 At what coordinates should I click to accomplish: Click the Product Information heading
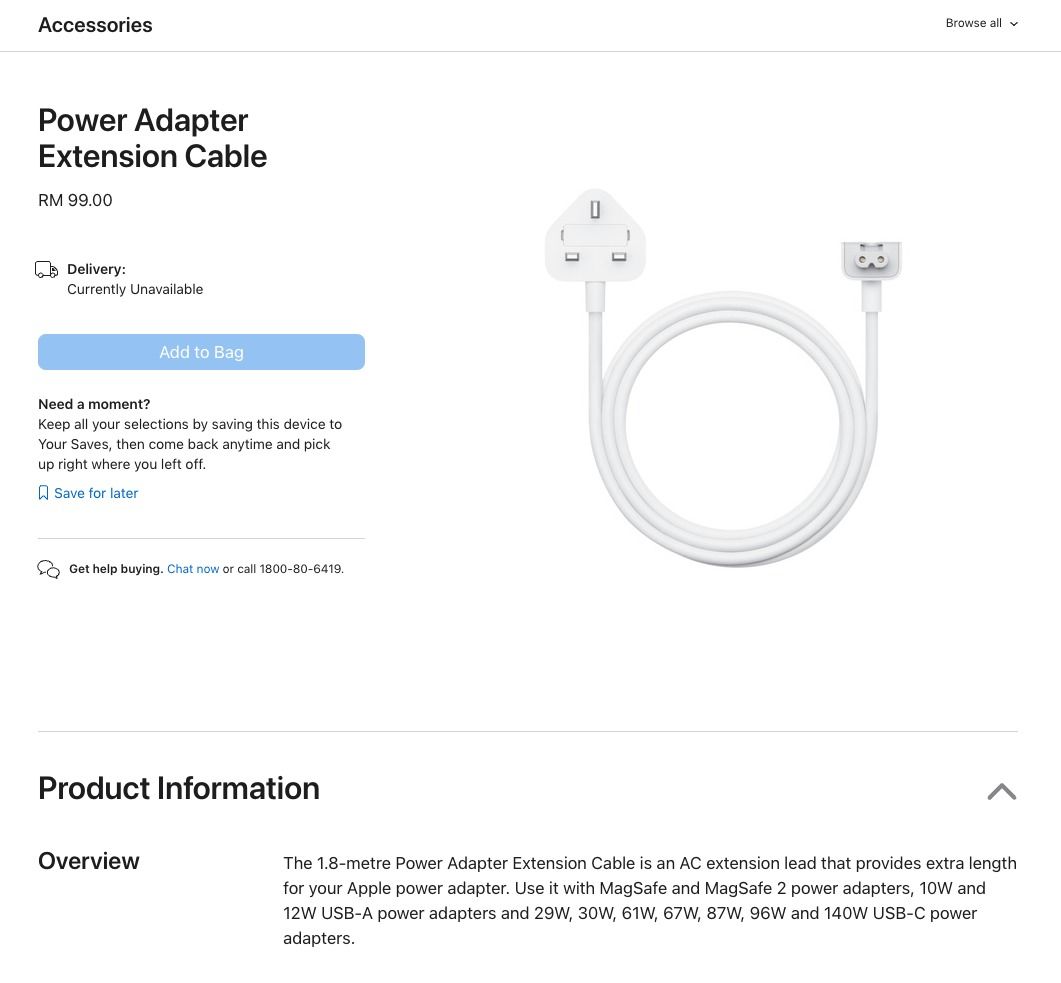(x=179, y=788)
